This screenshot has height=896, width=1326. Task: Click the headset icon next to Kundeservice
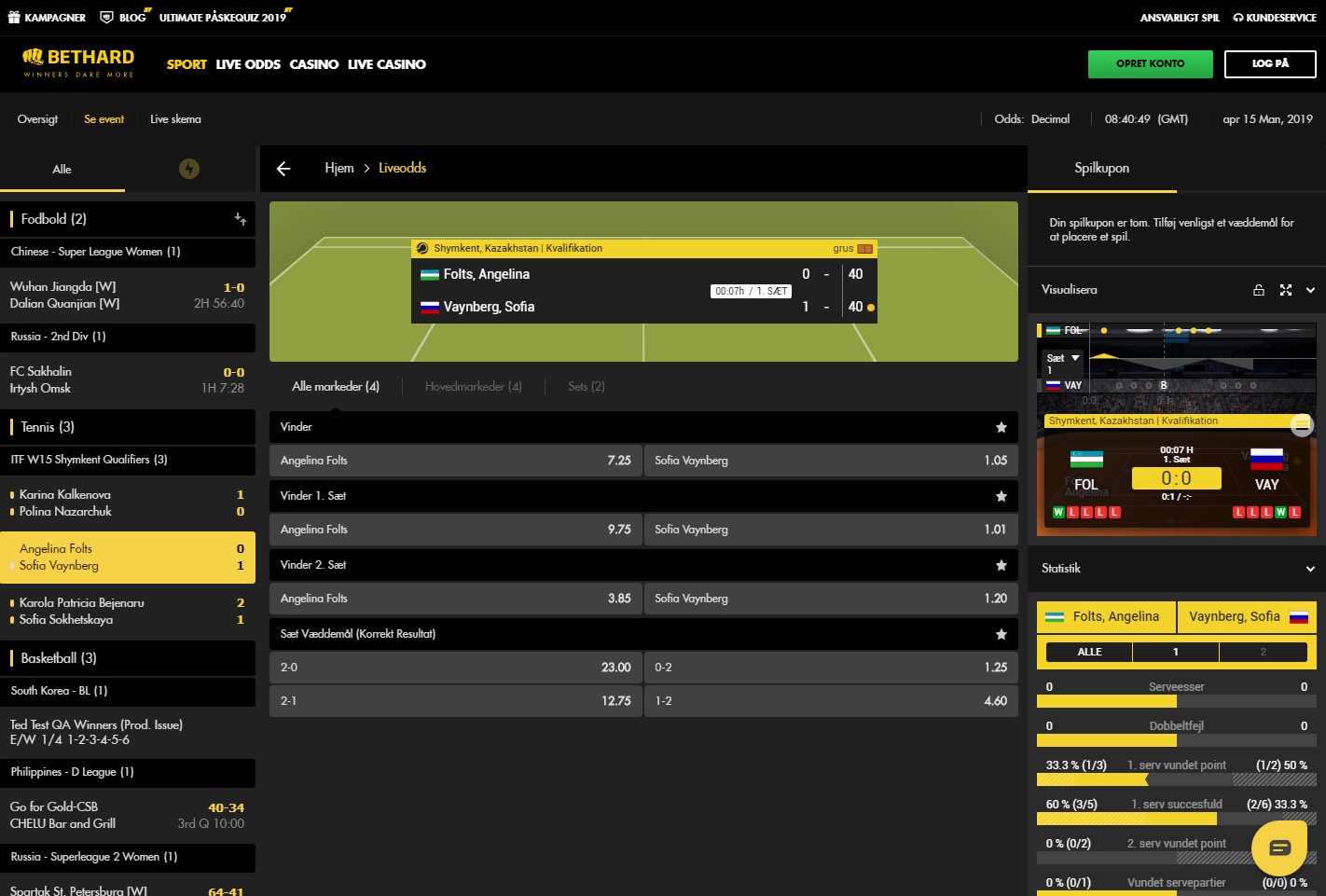tap(1237, 17)
